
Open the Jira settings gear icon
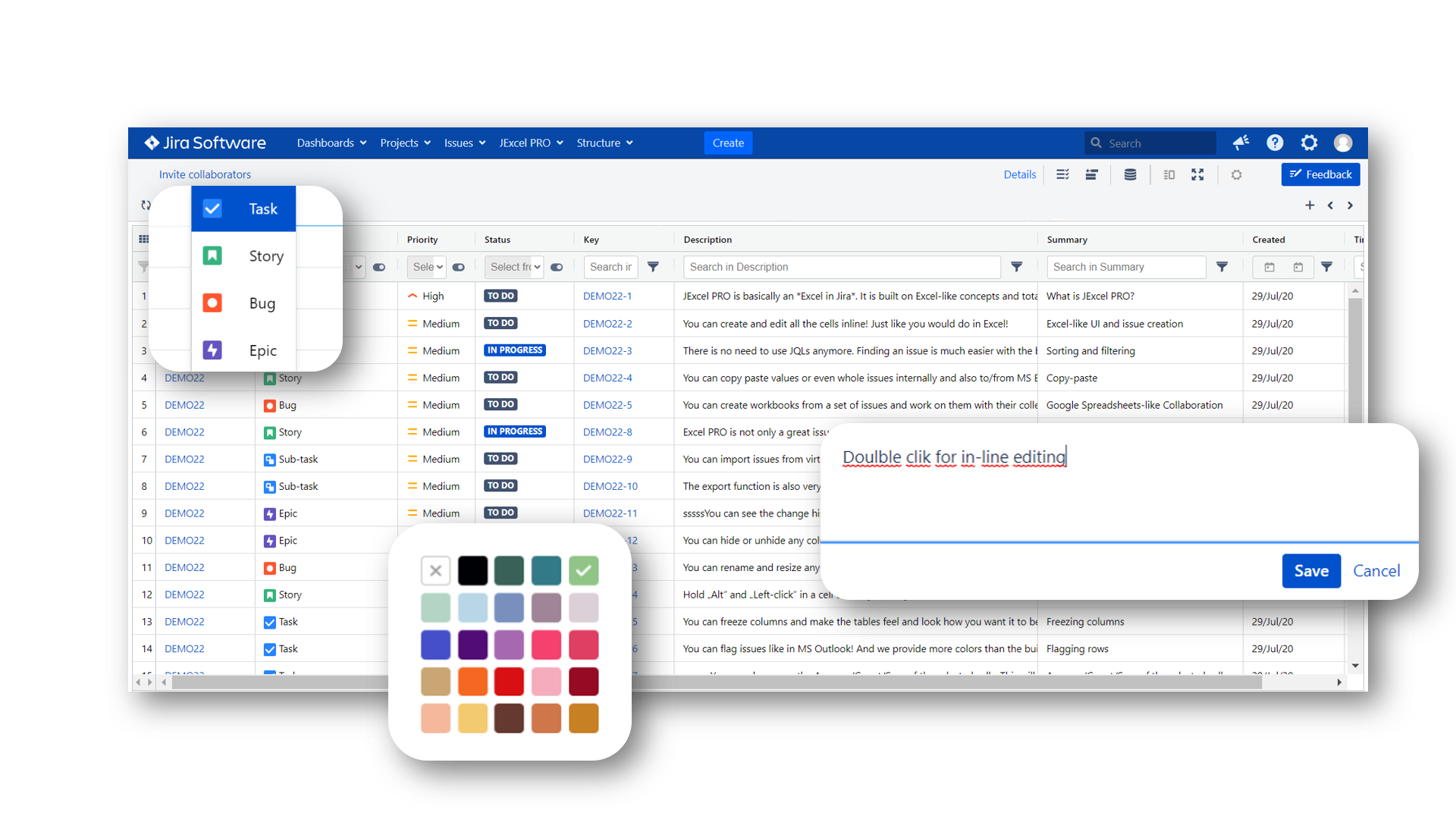pos(1309,143)
